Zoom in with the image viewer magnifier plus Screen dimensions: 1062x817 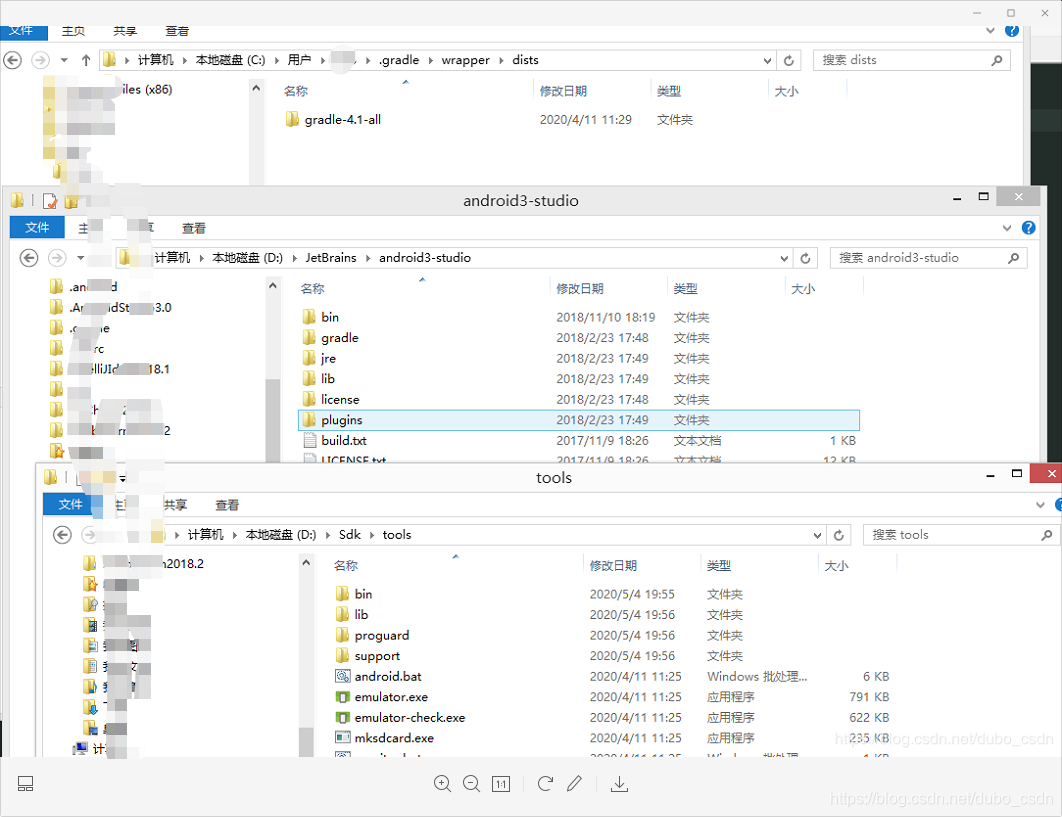(442, 784)
